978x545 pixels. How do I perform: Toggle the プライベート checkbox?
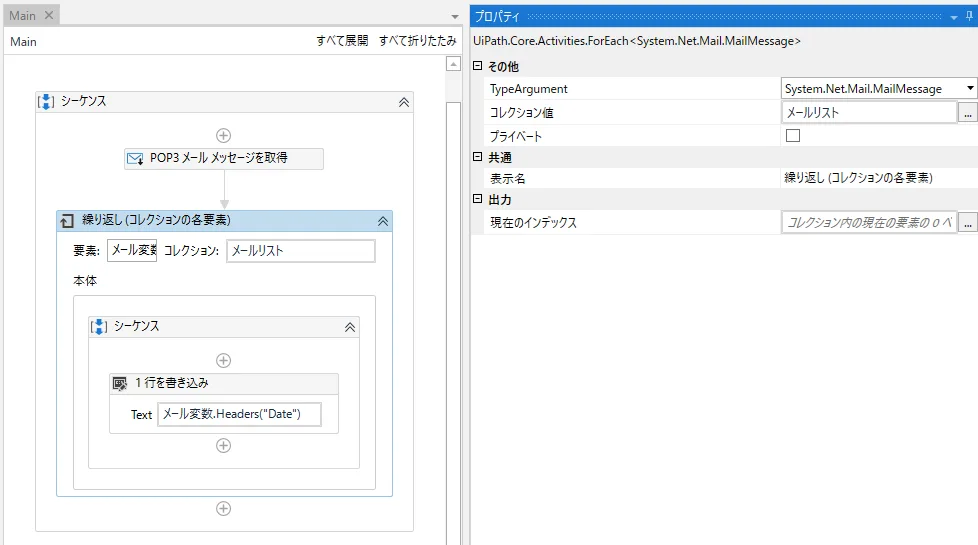tap(793, 135)
